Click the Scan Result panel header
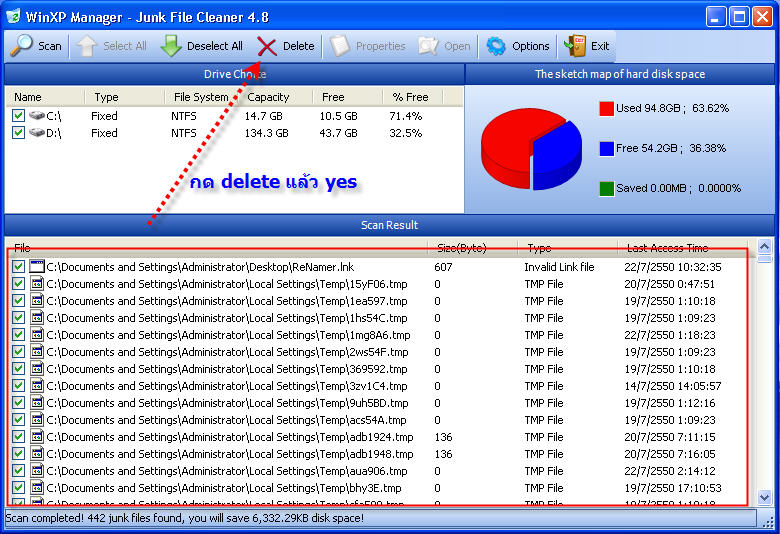This screenshot has height=534, width=780. (390, 225)
